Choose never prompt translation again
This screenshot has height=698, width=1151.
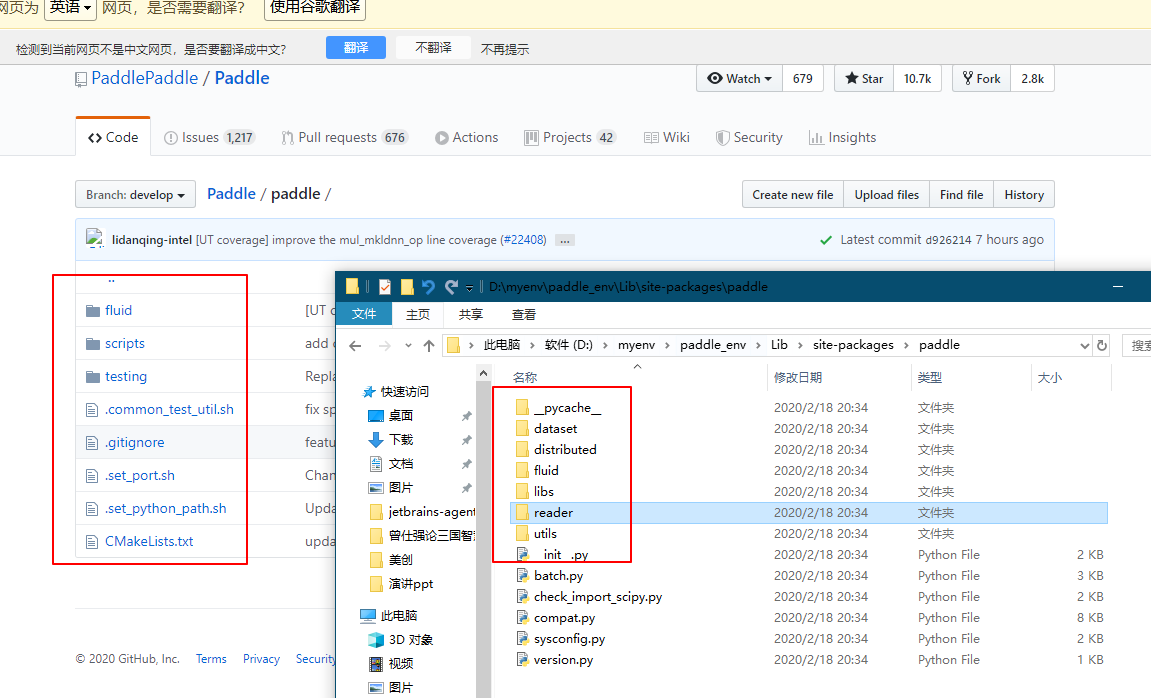(x=504, y=49)
